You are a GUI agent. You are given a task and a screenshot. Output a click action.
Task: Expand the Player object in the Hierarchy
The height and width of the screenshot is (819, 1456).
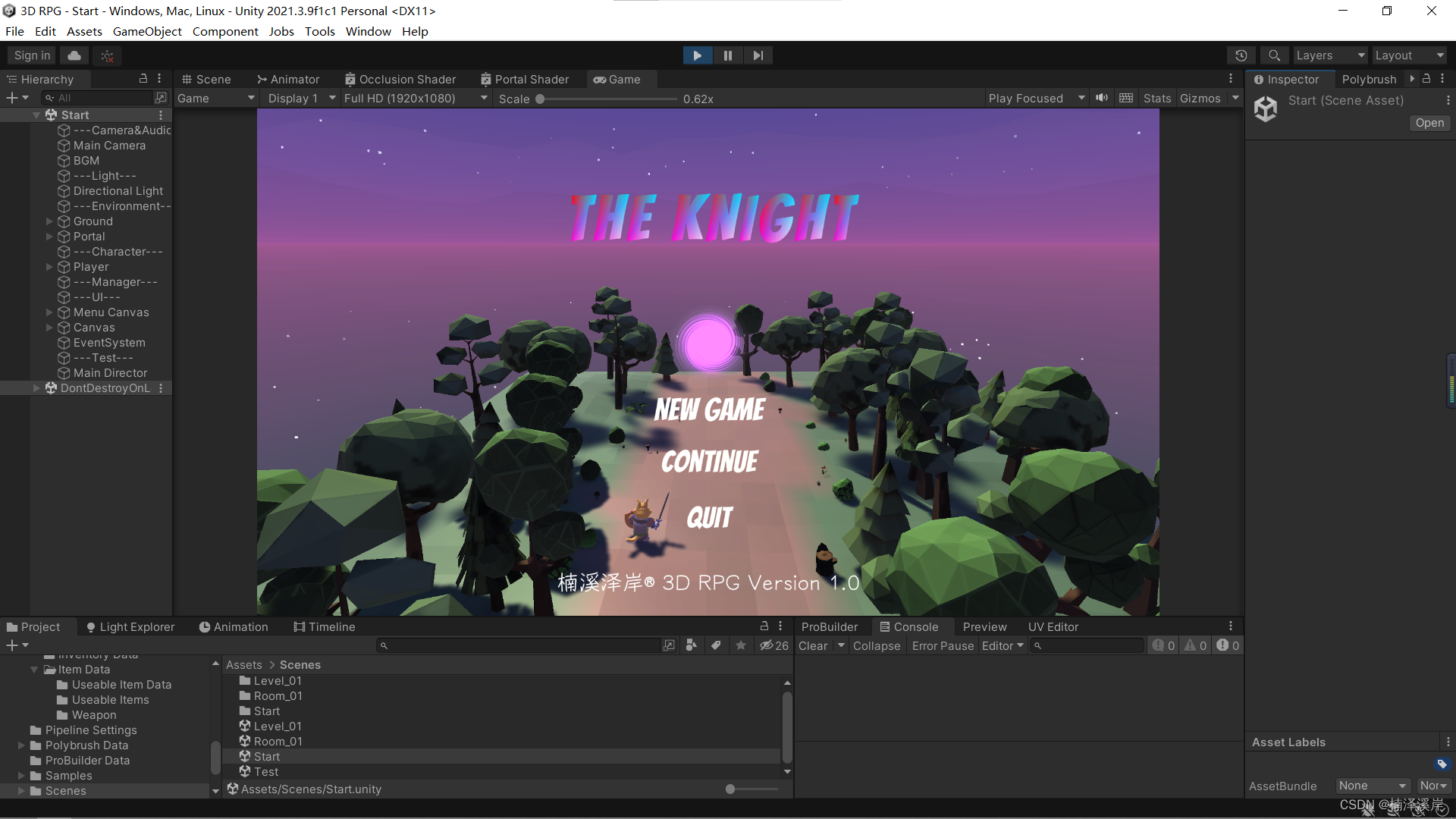pyautogui.click(x=49, y=266)
